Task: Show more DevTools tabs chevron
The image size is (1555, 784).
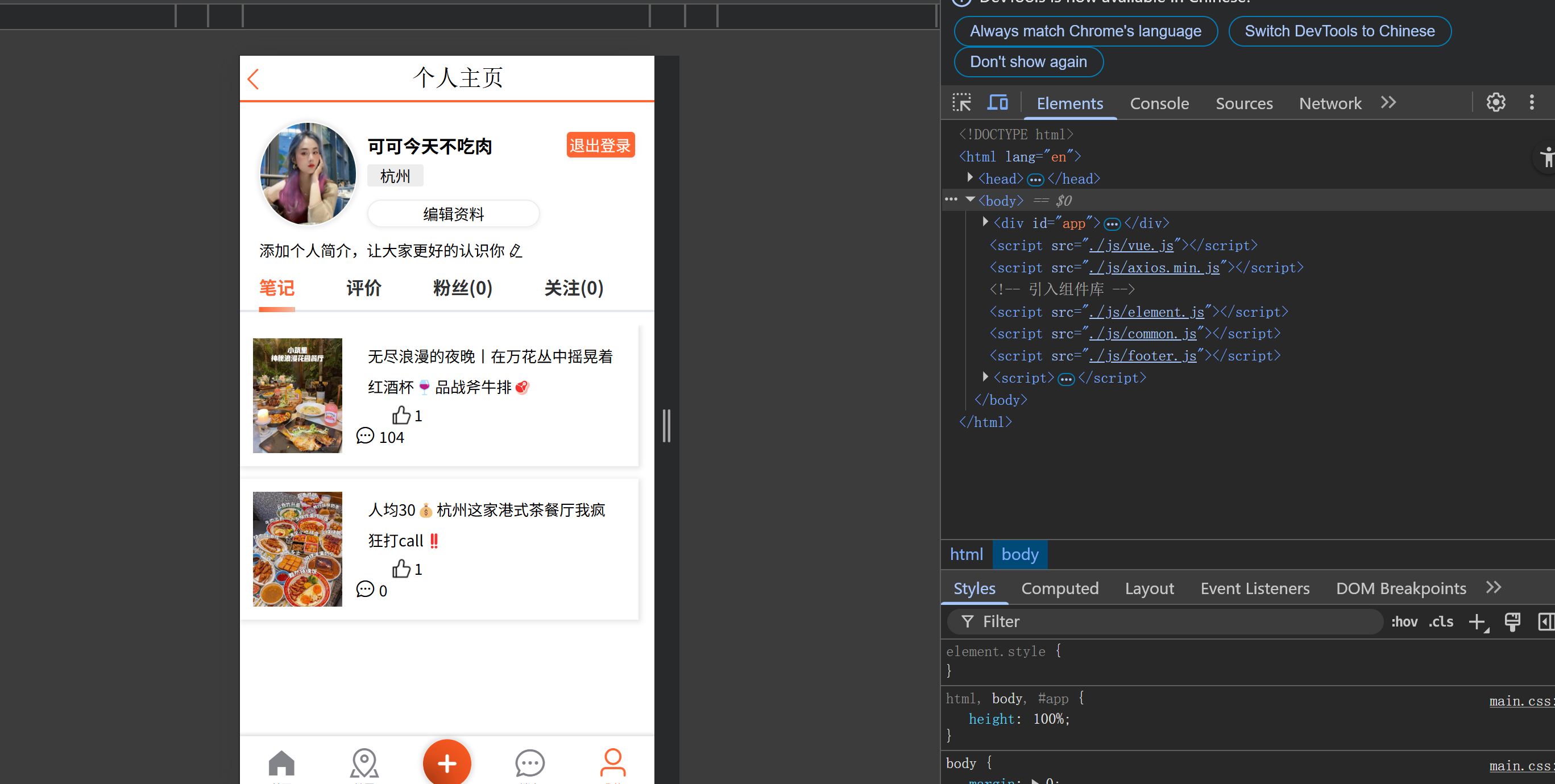Action: [1388, 102]
